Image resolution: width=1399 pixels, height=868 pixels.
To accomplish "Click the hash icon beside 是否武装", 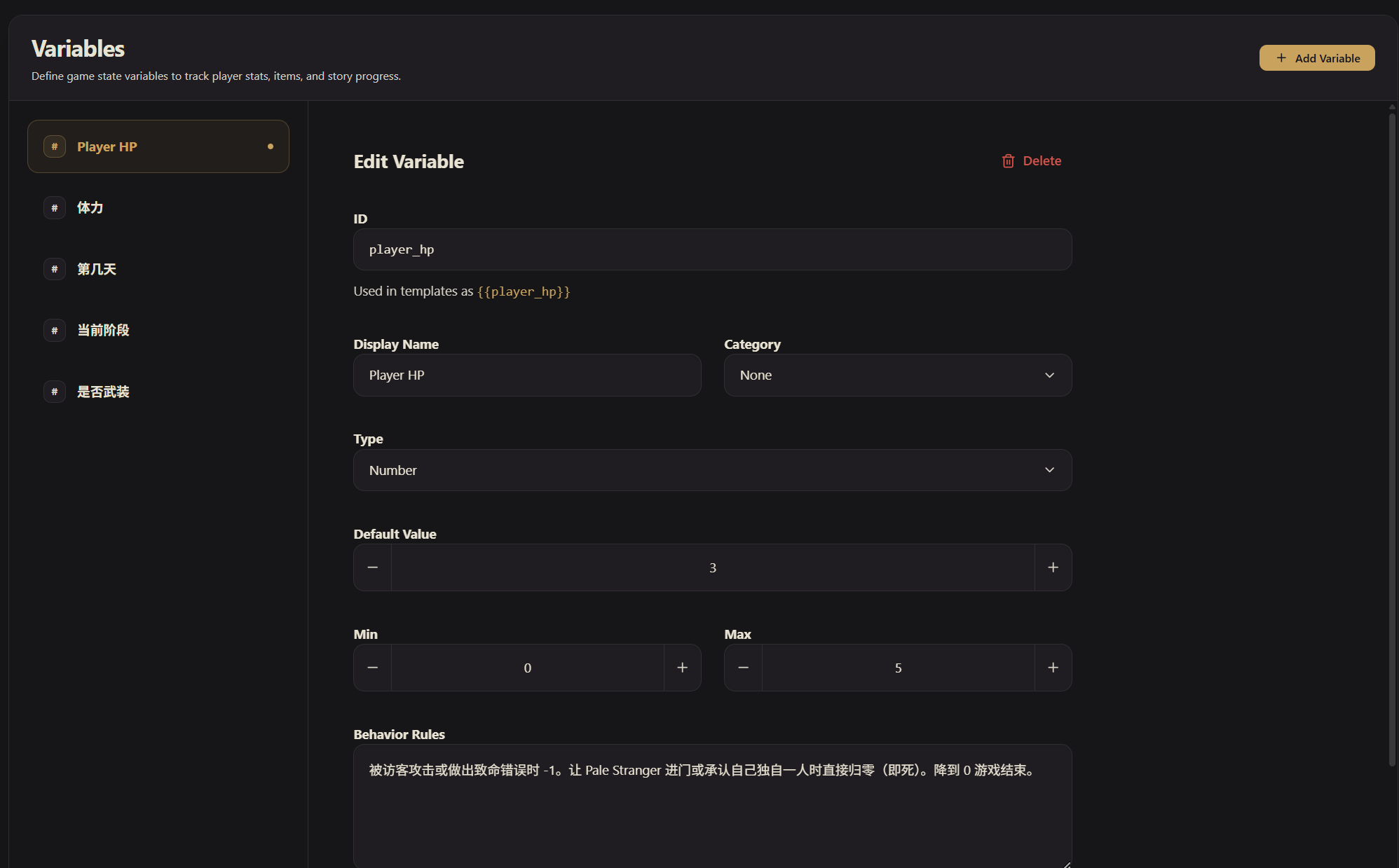I will [x=55, y=392].
